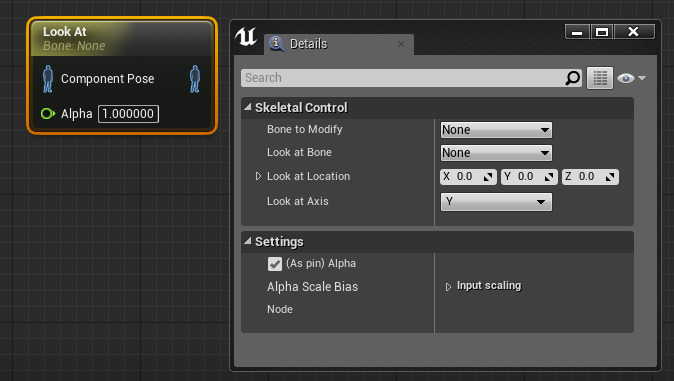Click the Component Pose input pin
This screenshot has width=674, height=381.
click(48, 79)
